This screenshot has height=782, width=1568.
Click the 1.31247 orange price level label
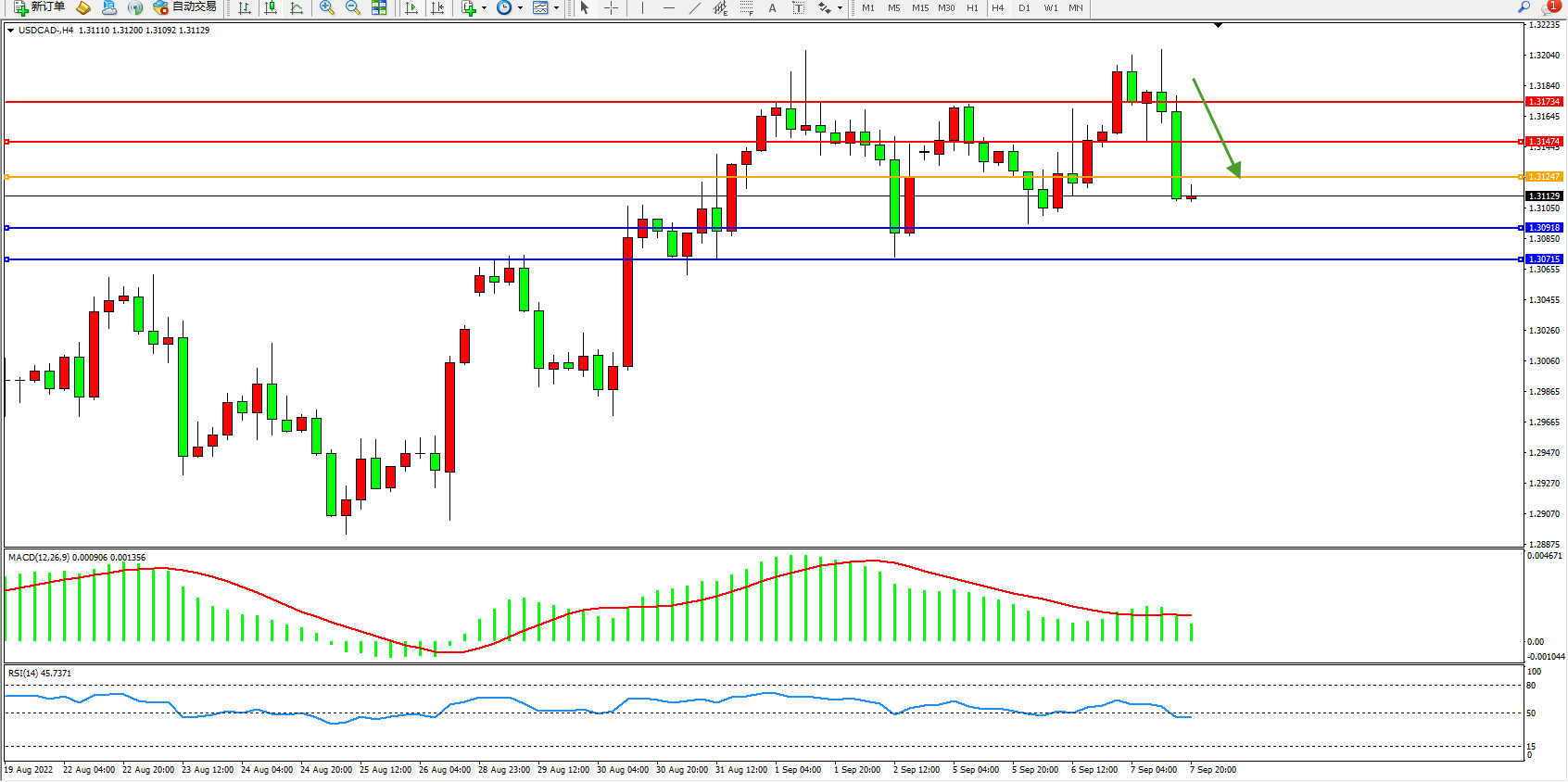tap(1544, 176)
